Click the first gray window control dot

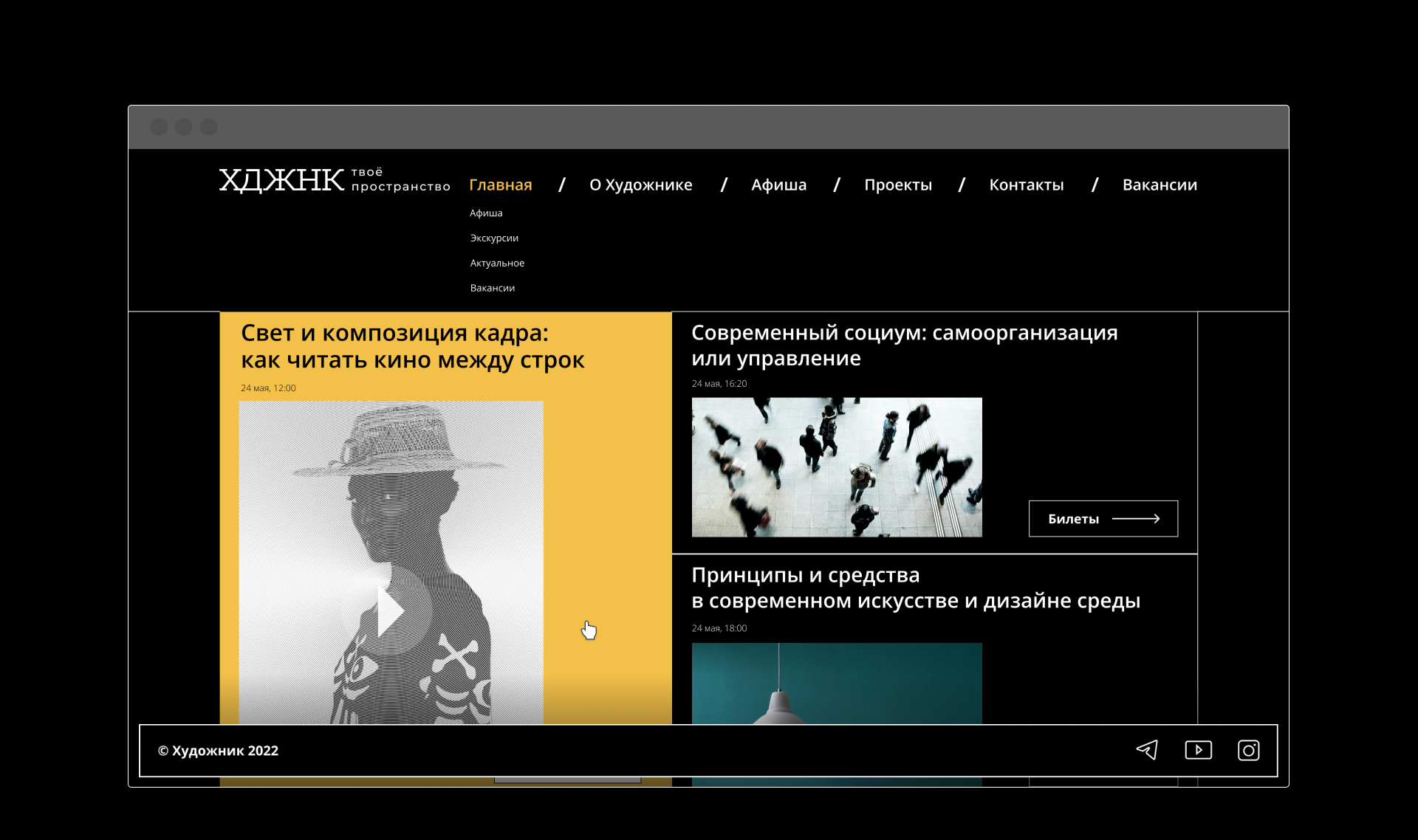click(159, 127)
